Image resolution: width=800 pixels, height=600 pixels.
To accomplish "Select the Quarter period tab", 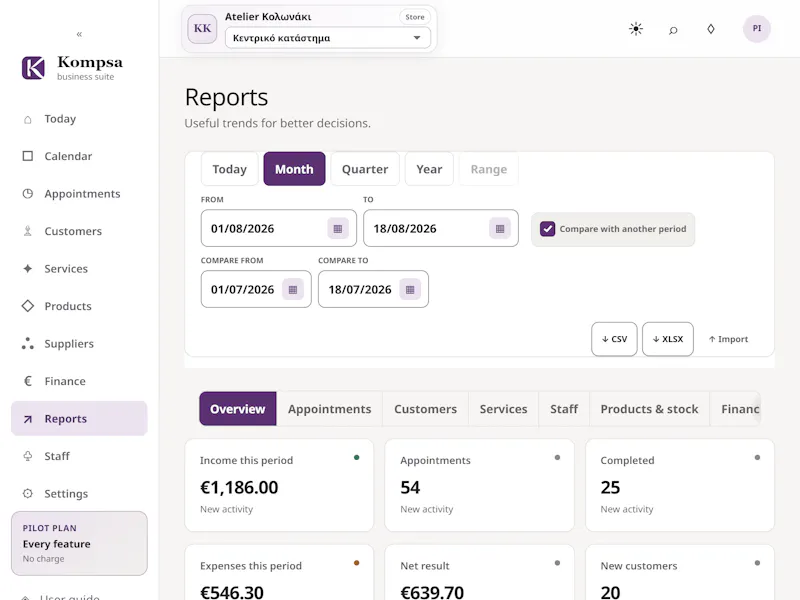I will pyautogui.click(x=365, y=169).
